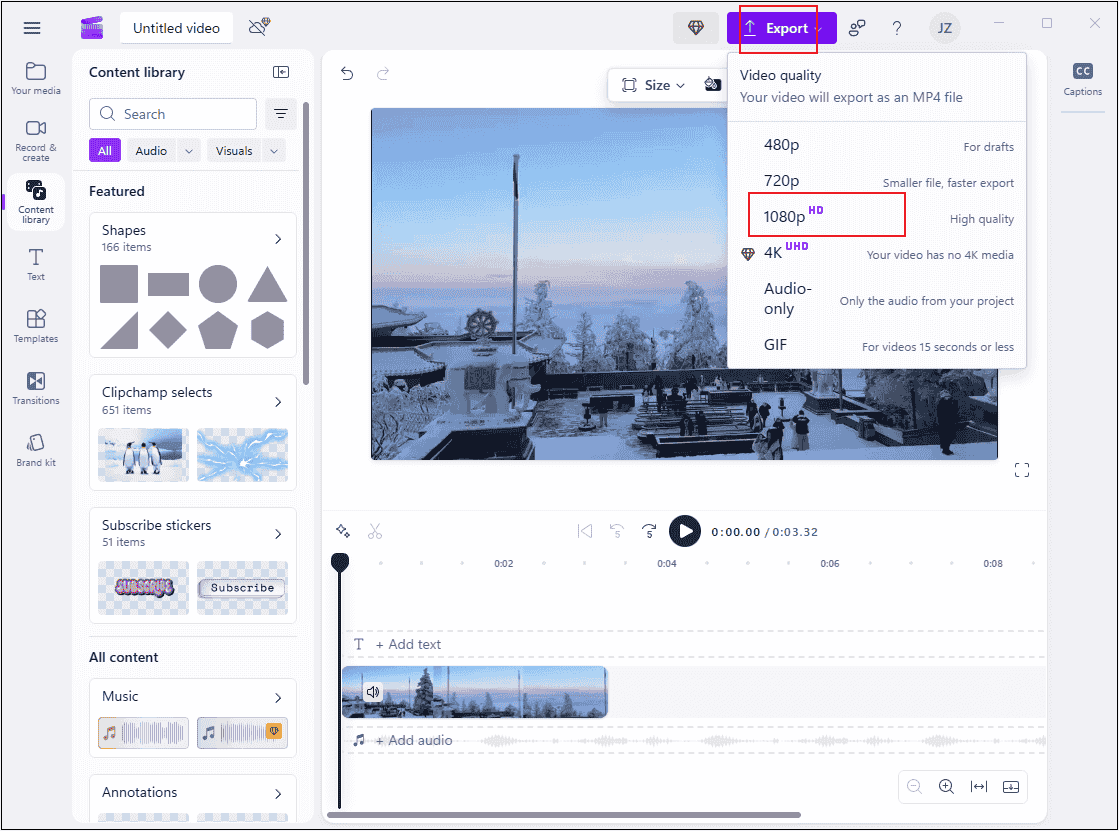Image resolution: width=1119 pixels, height=831 pixels.
Task: Select the video clip on timeline
Action: (475, 692)
